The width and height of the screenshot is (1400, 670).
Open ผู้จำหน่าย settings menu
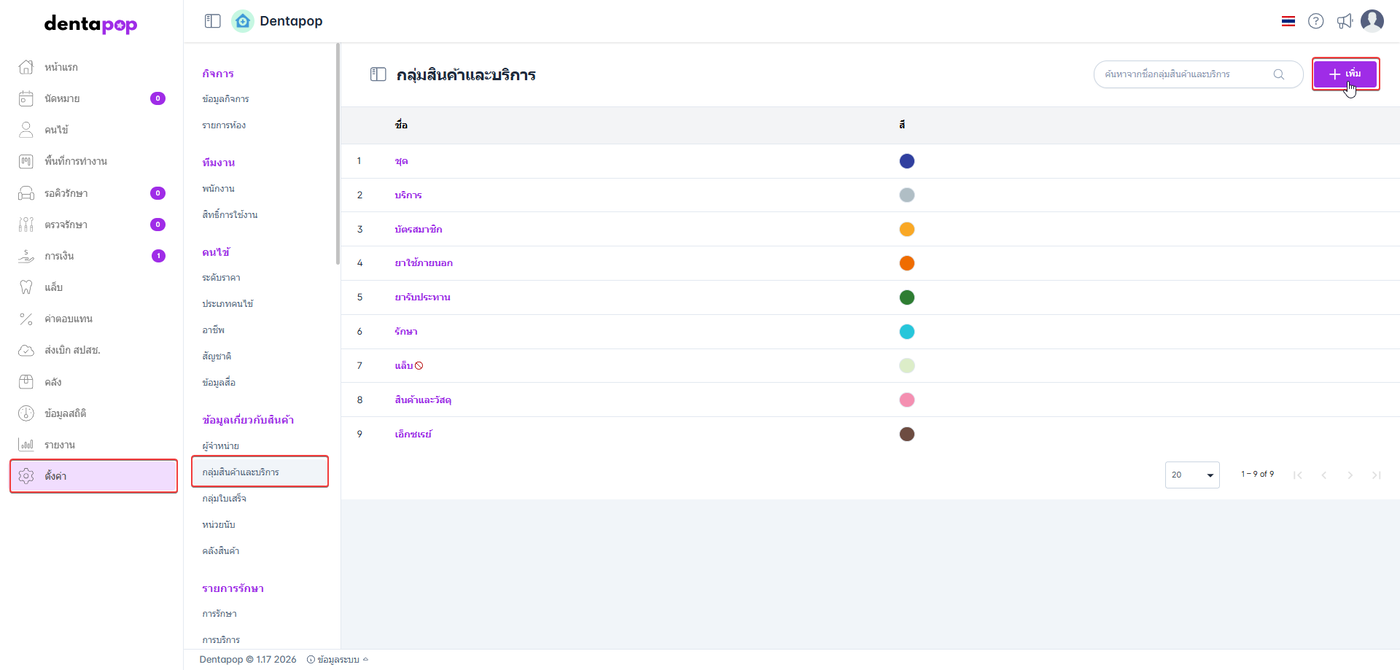pos(221,445)
